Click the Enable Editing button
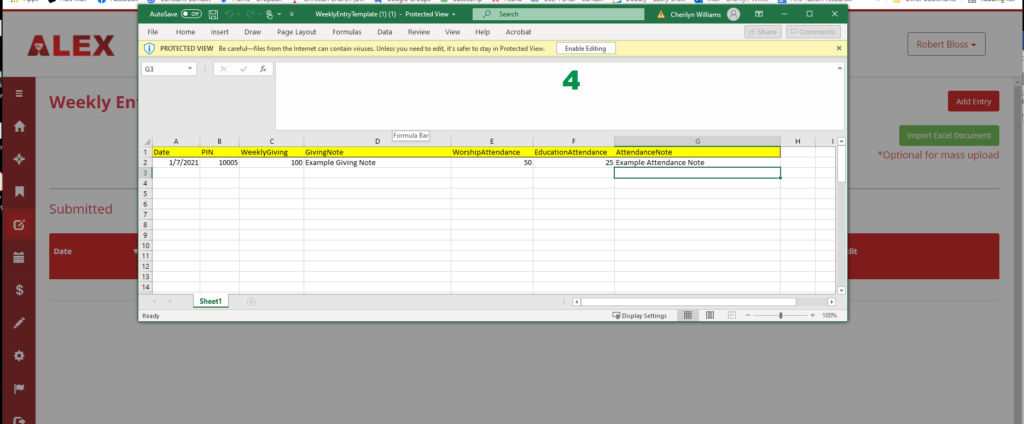Screen dimensions: 1024x424 (x=586, y=48)
